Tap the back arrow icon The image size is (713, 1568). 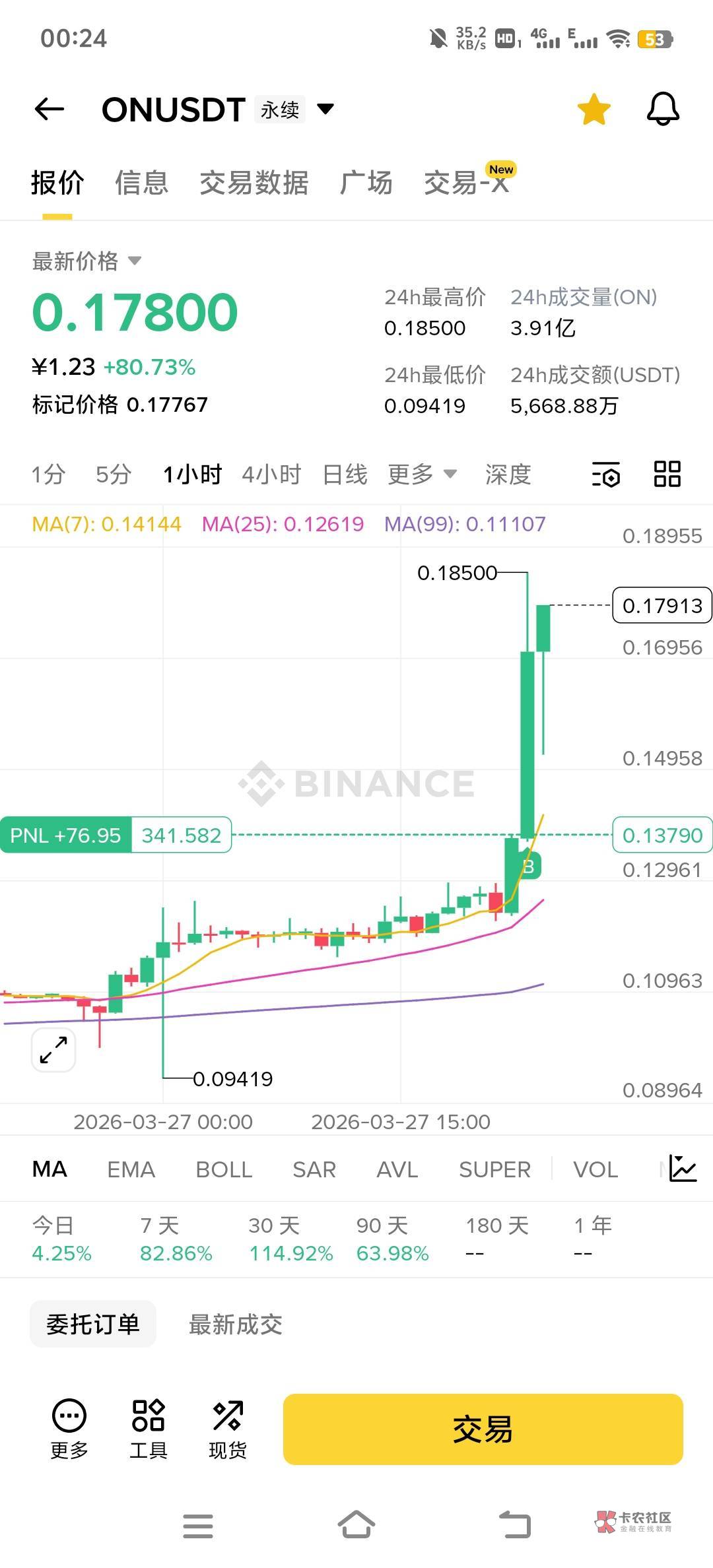(50, 109)
